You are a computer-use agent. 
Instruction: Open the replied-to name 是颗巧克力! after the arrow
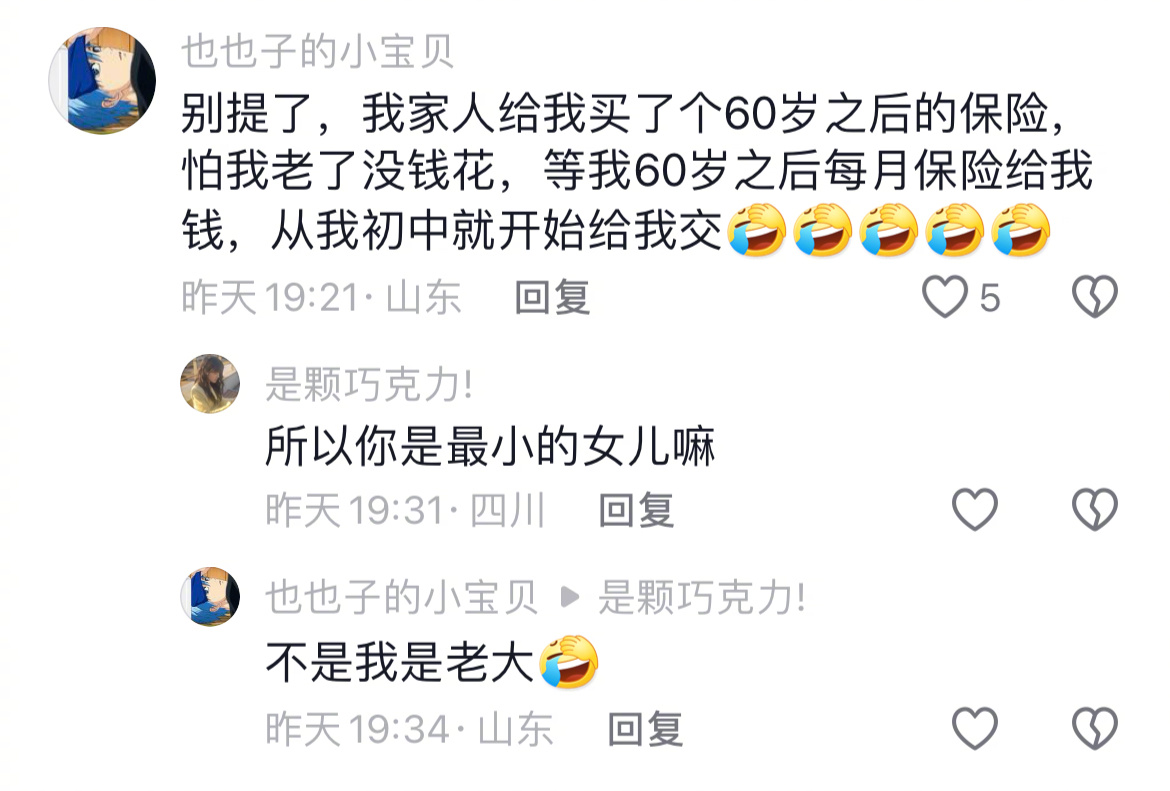pyautogui.click(x=702, y=597)
